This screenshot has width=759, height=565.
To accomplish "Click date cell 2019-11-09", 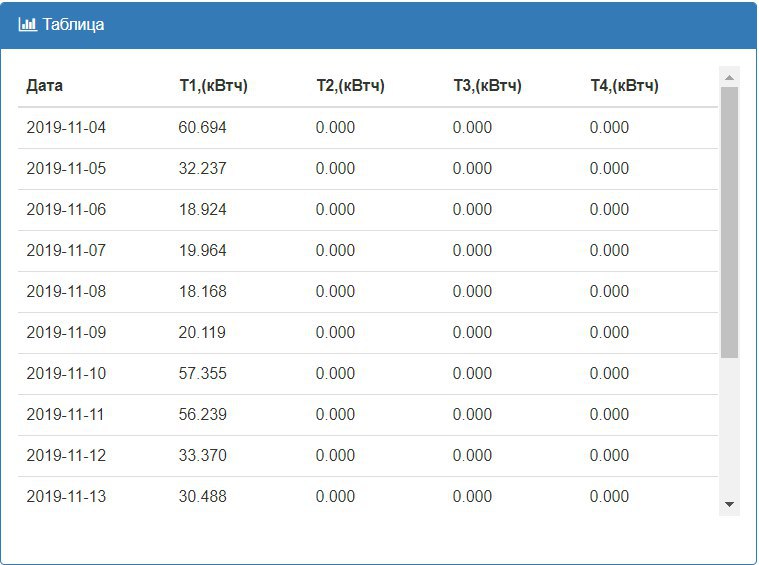I will pos(66,332).
